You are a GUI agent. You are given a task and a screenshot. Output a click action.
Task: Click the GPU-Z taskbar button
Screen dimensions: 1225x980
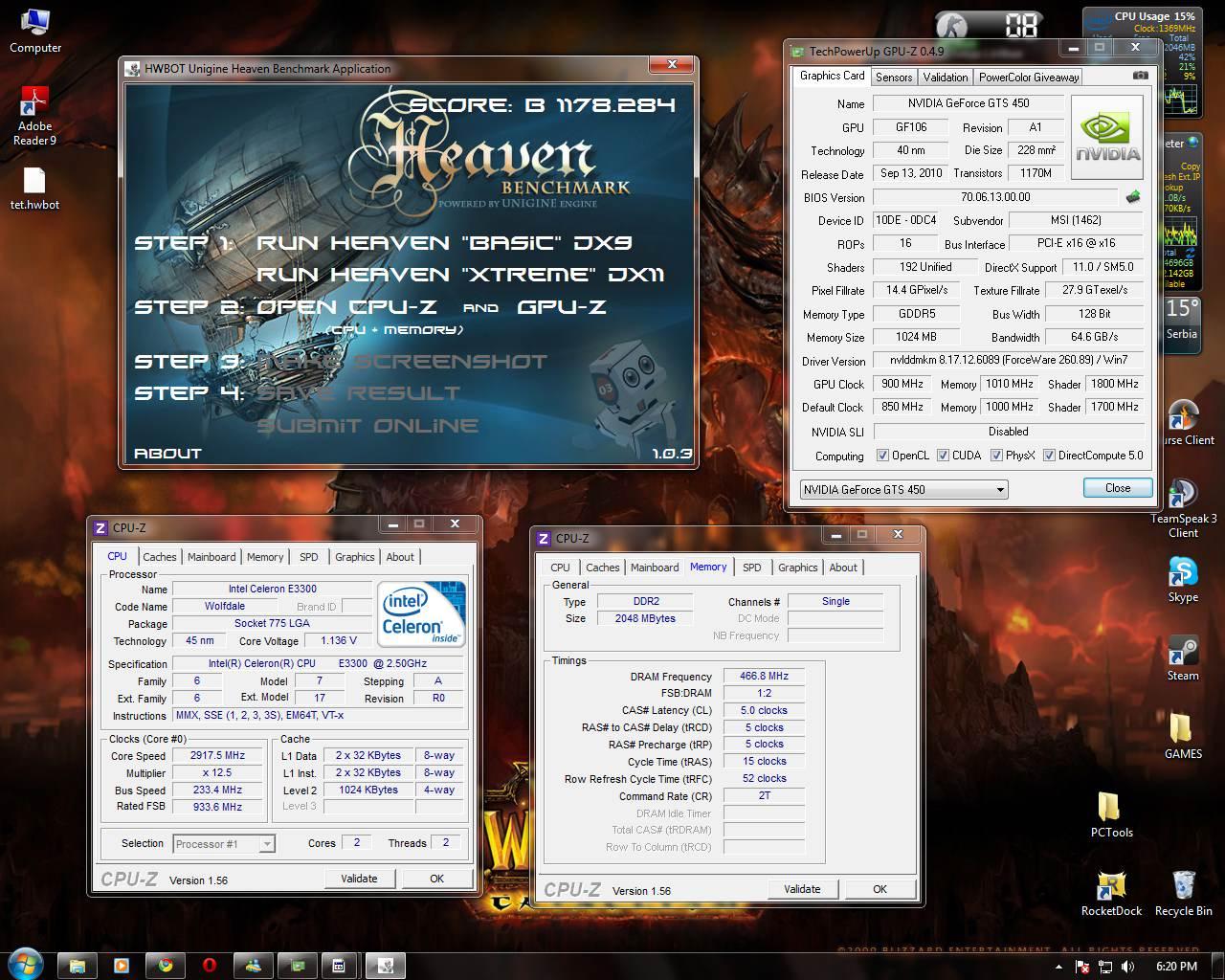[297, 966]
